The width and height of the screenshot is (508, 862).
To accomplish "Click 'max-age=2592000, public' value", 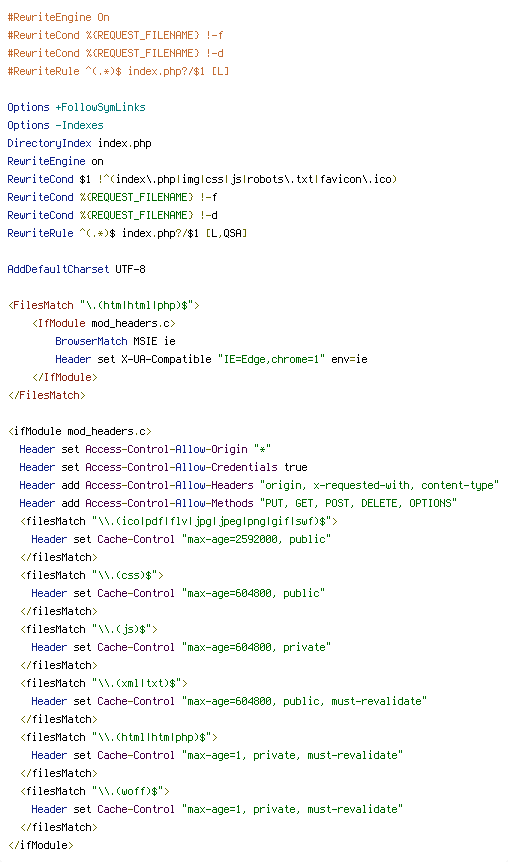I will tap(256, 540).
